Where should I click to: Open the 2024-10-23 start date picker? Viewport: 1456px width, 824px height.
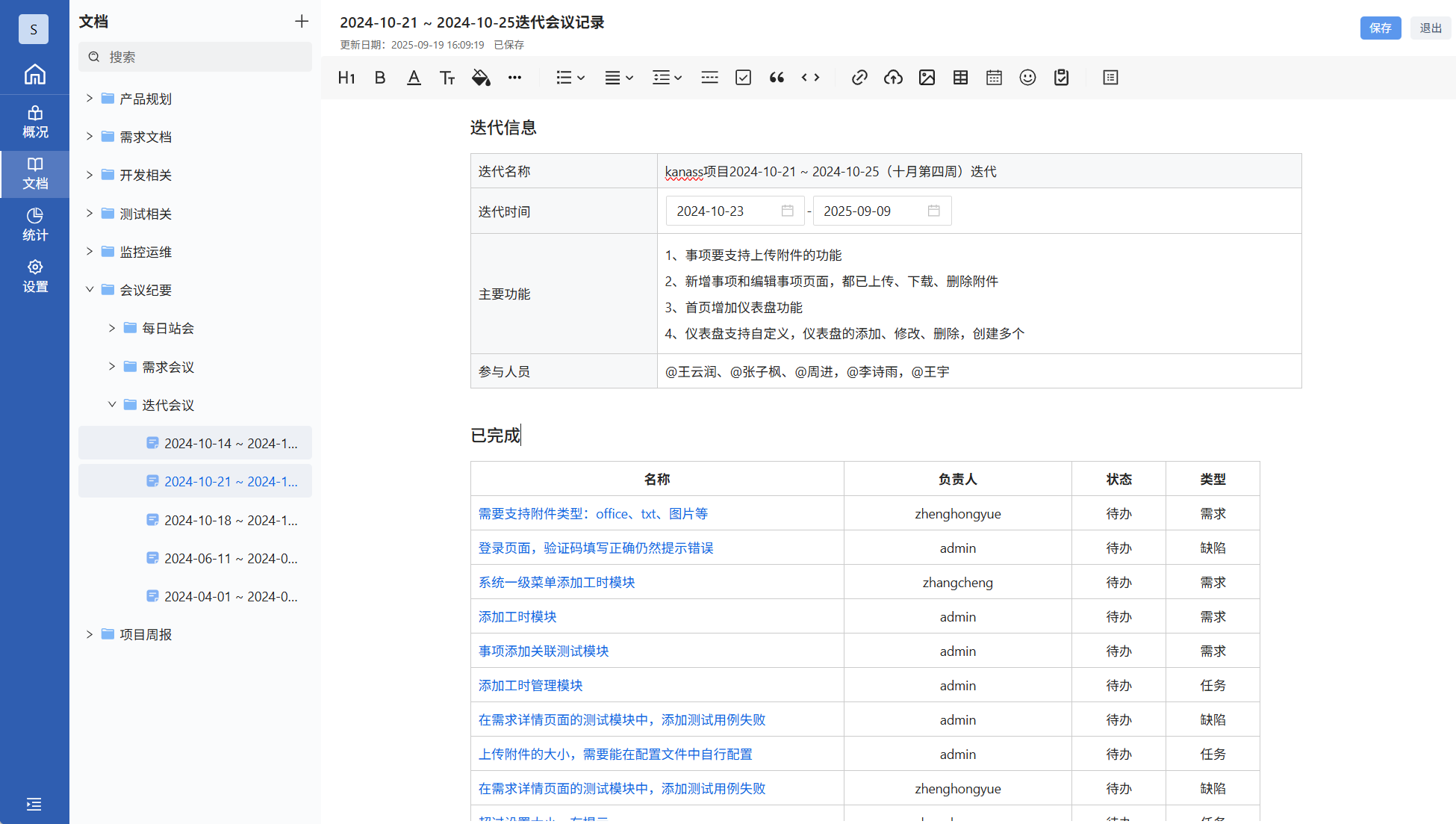pyautogui.click(x=735, y=211)
